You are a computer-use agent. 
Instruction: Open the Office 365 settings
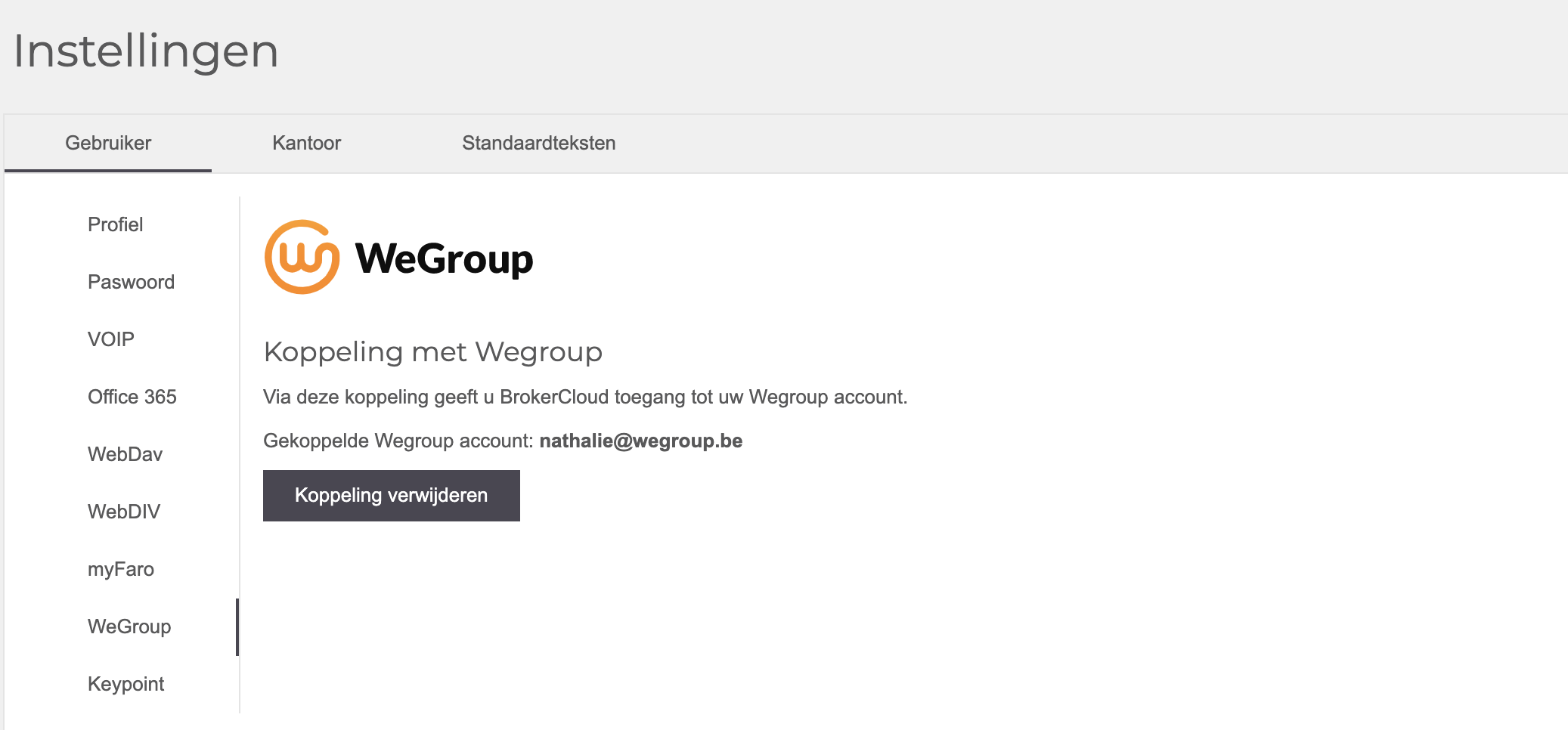[132, 397]
